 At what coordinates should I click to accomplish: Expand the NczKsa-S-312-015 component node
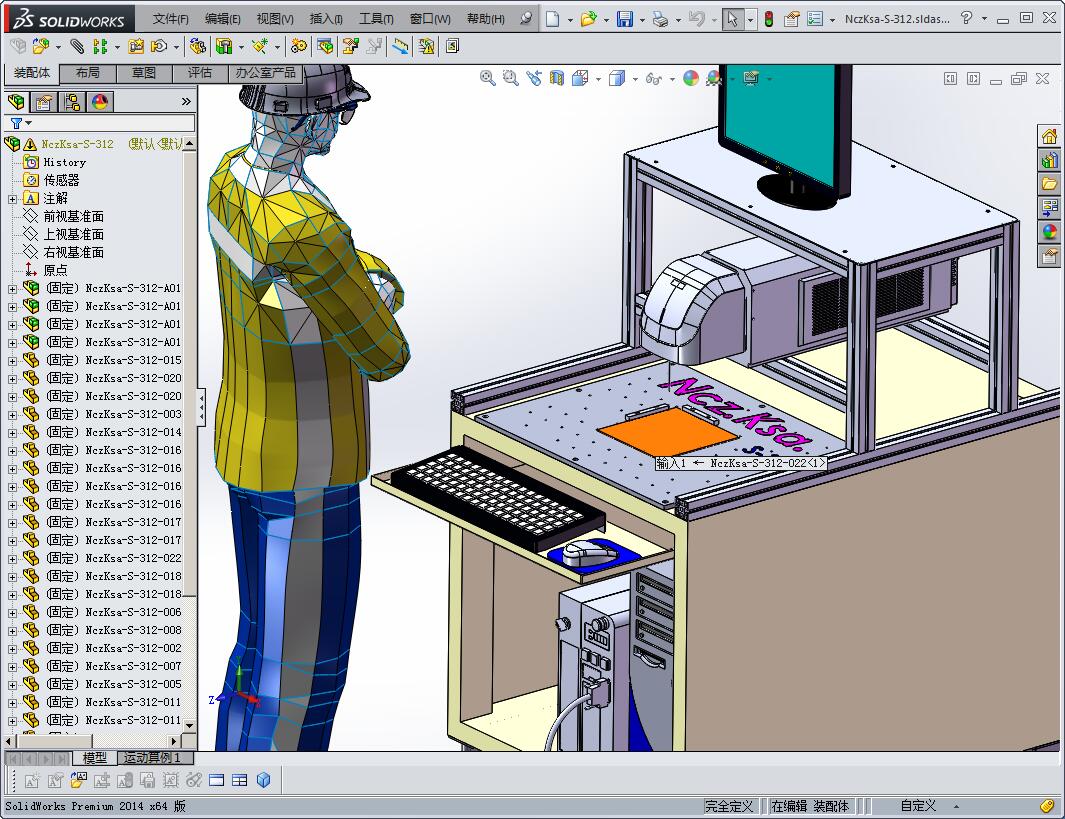click(x=12, y=361)
